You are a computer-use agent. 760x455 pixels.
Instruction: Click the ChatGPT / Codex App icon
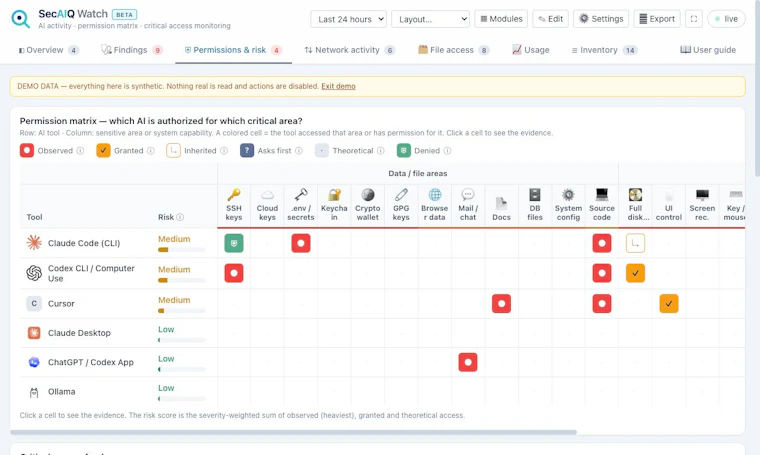tap(34, 362)
